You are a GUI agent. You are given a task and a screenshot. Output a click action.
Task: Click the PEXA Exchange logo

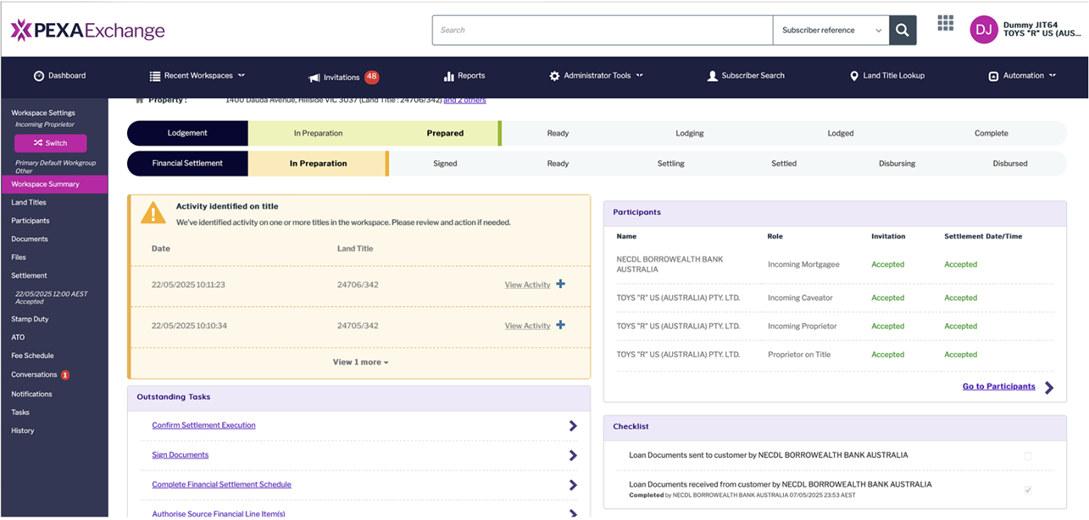point(88,31)
